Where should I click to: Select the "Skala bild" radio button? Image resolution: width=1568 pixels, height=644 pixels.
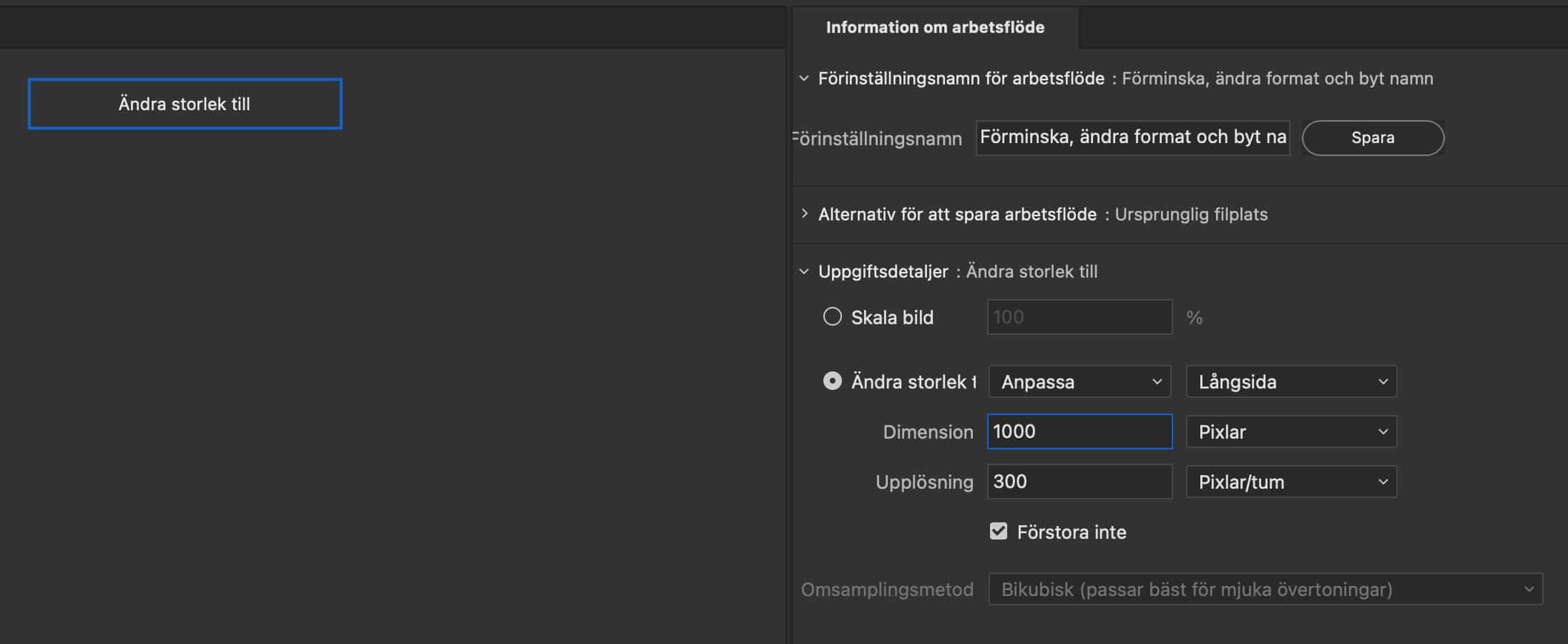coord(832,316)
